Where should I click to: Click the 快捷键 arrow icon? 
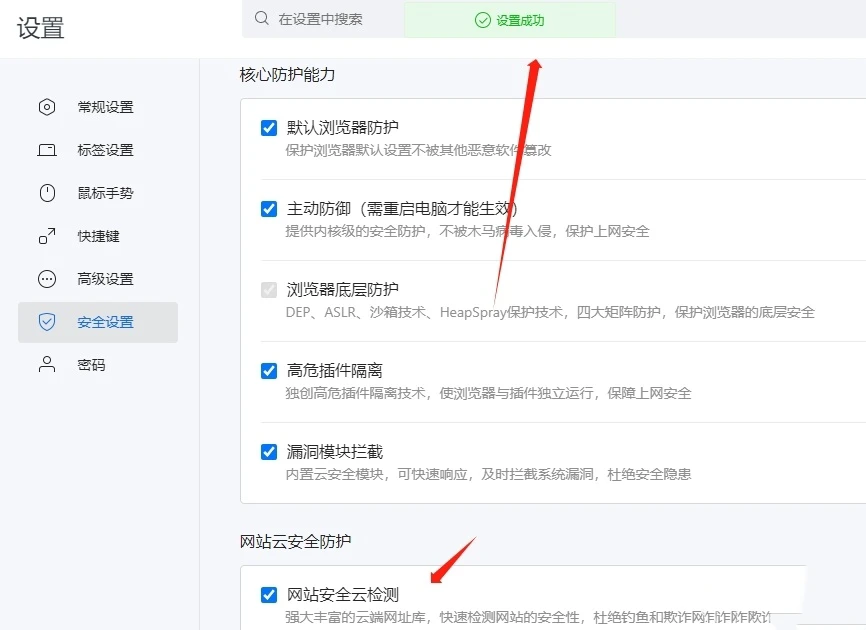click(47, 236)
